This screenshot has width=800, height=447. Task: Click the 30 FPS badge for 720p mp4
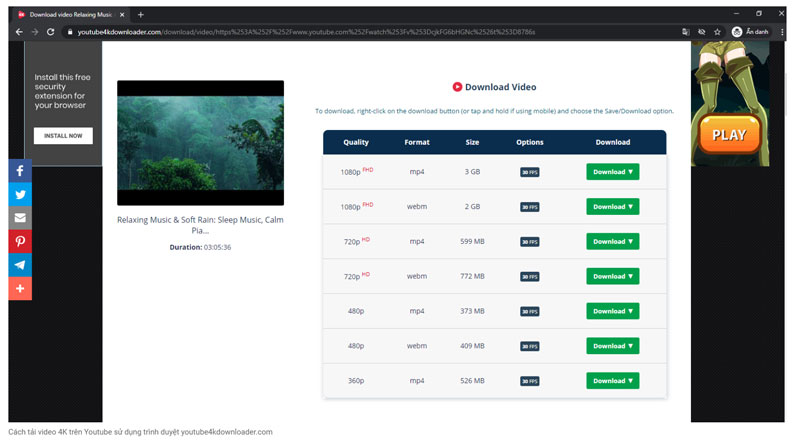pyautogui.click(x=530, y=242)
